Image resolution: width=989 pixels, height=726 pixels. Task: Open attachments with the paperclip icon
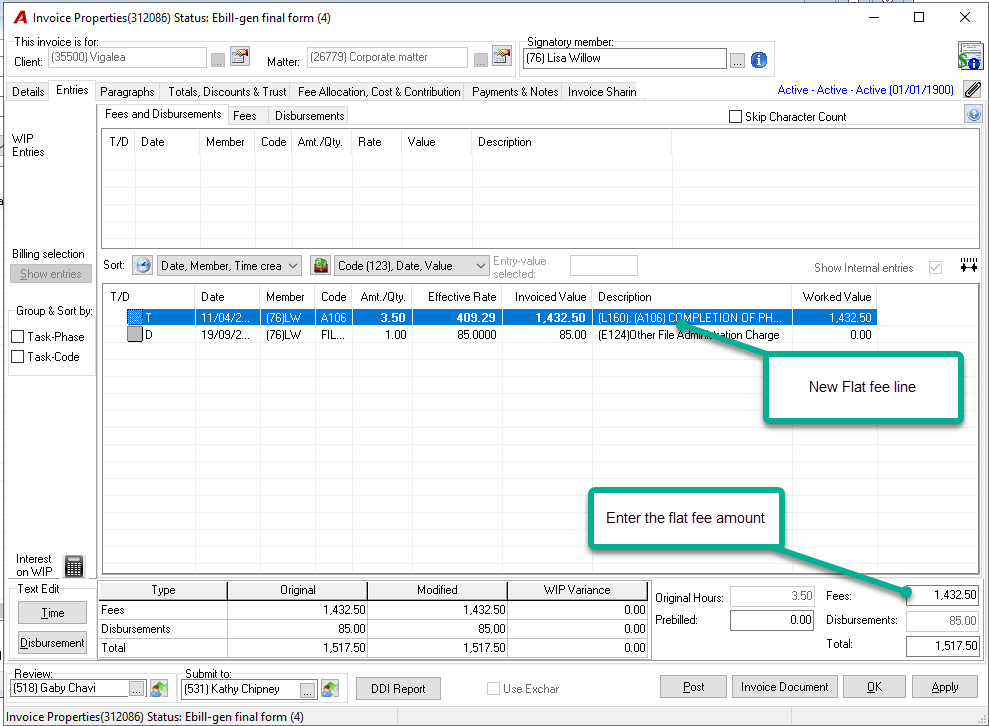973,90
